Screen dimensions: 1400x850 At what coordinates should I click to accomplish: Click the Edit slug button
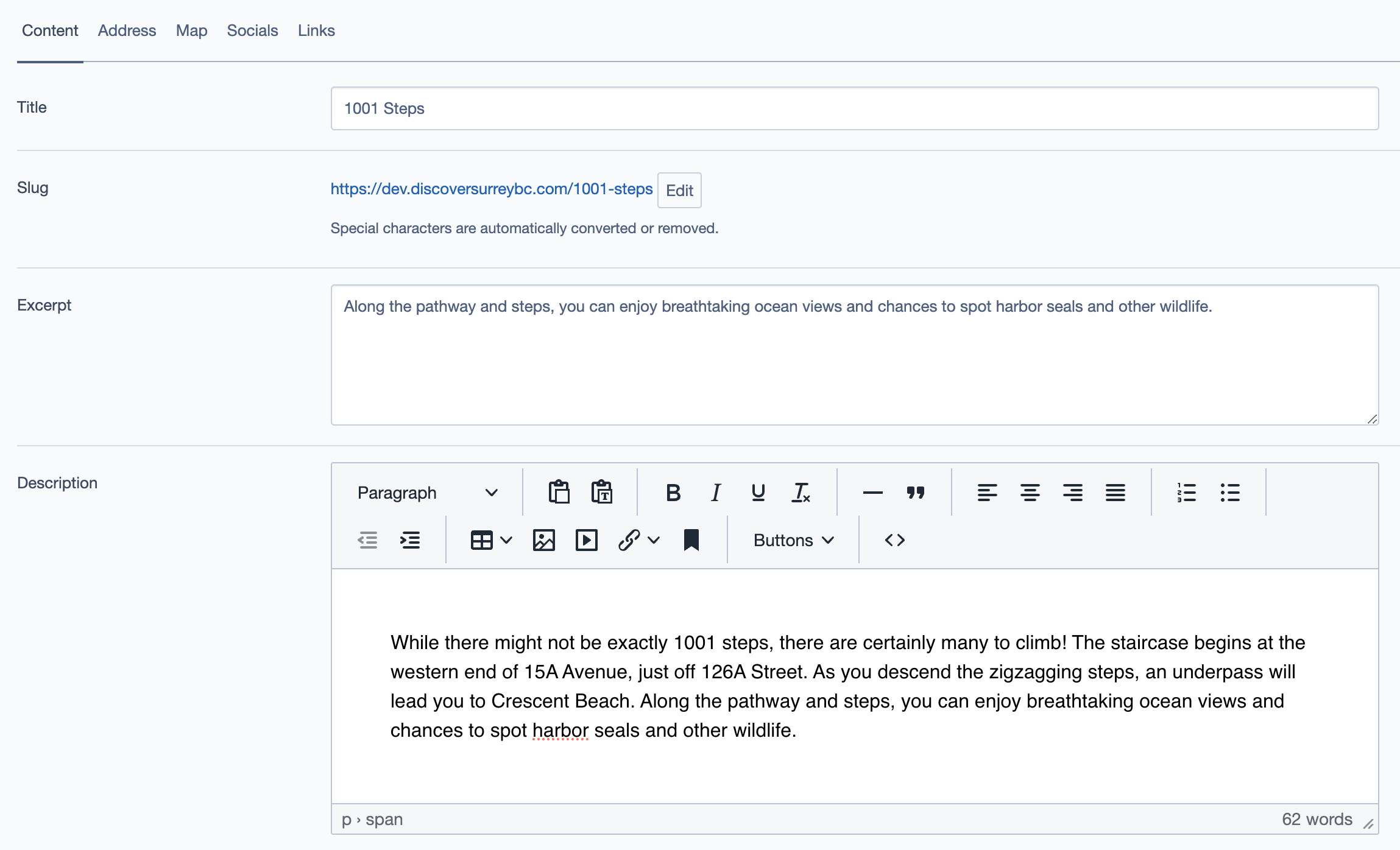click(x=679, y=190)
